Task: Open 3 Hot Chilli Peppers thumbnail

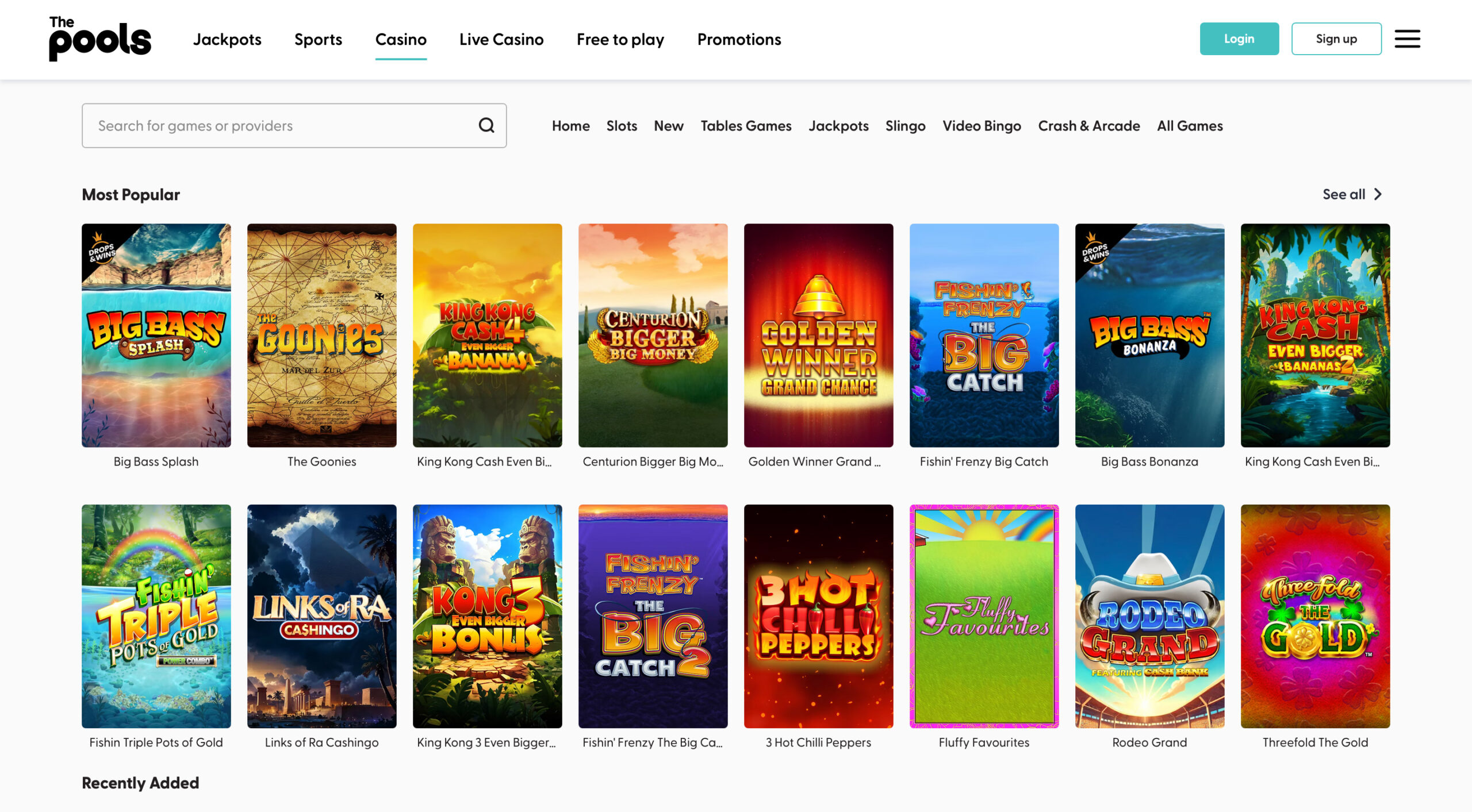Action: point(818,616)
